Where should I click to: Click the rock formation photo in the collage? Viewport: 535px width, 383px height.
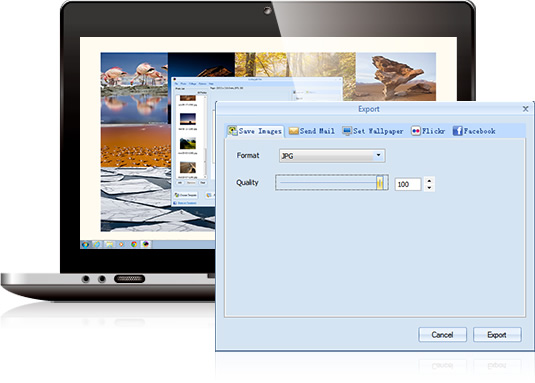396,76
